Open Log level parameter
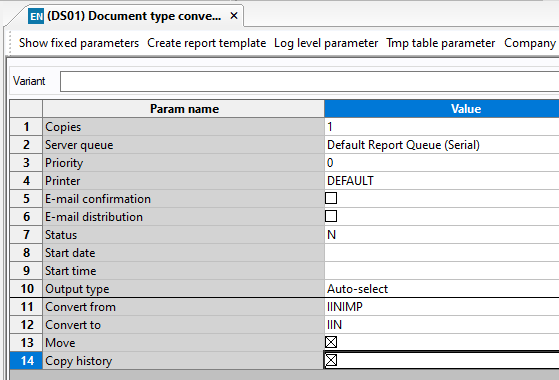Viewport: 559px width, 380px height. (326, 43)
